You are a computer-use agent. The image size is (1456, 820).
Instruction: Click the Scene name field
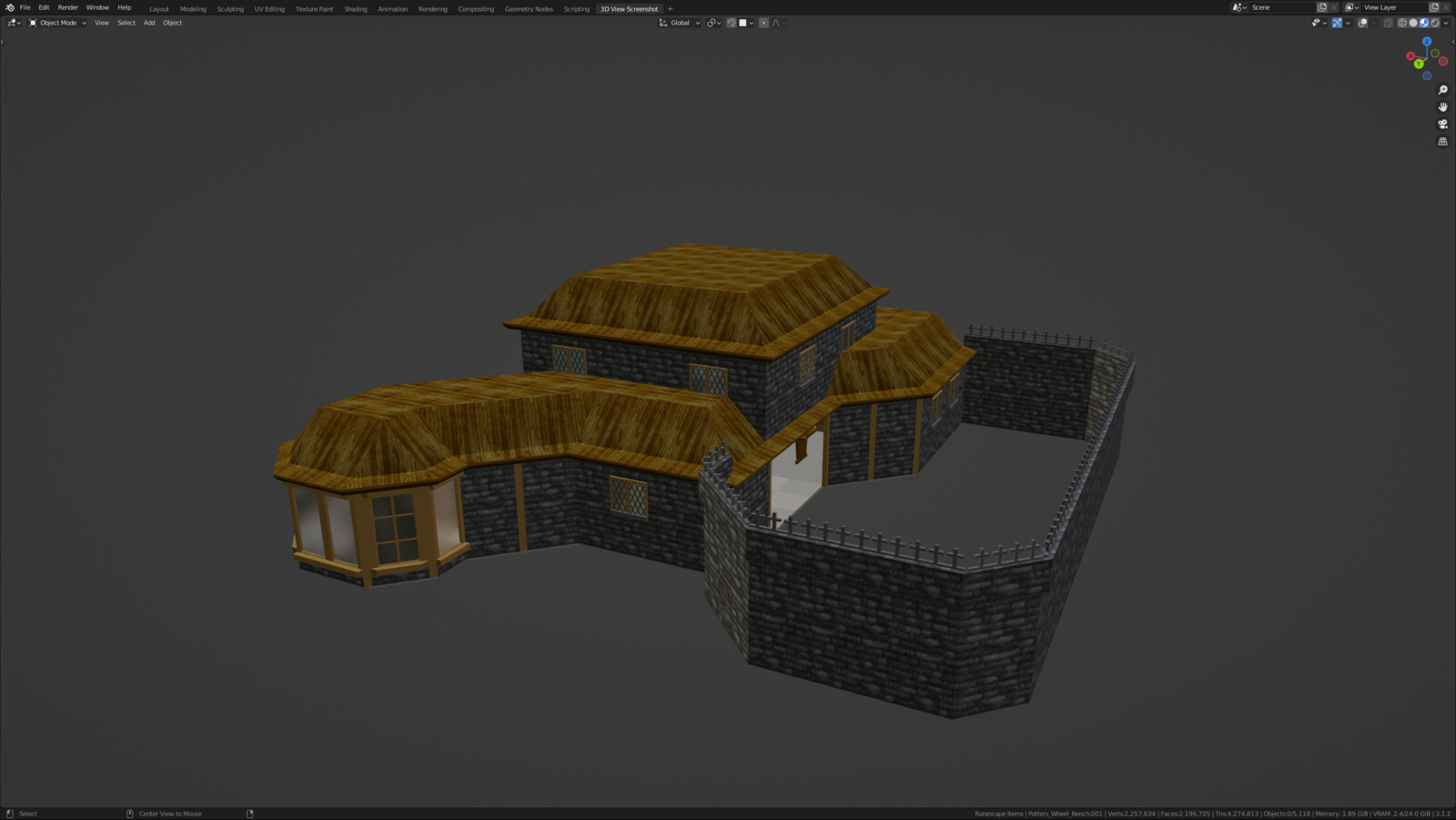coord(1282,7)
